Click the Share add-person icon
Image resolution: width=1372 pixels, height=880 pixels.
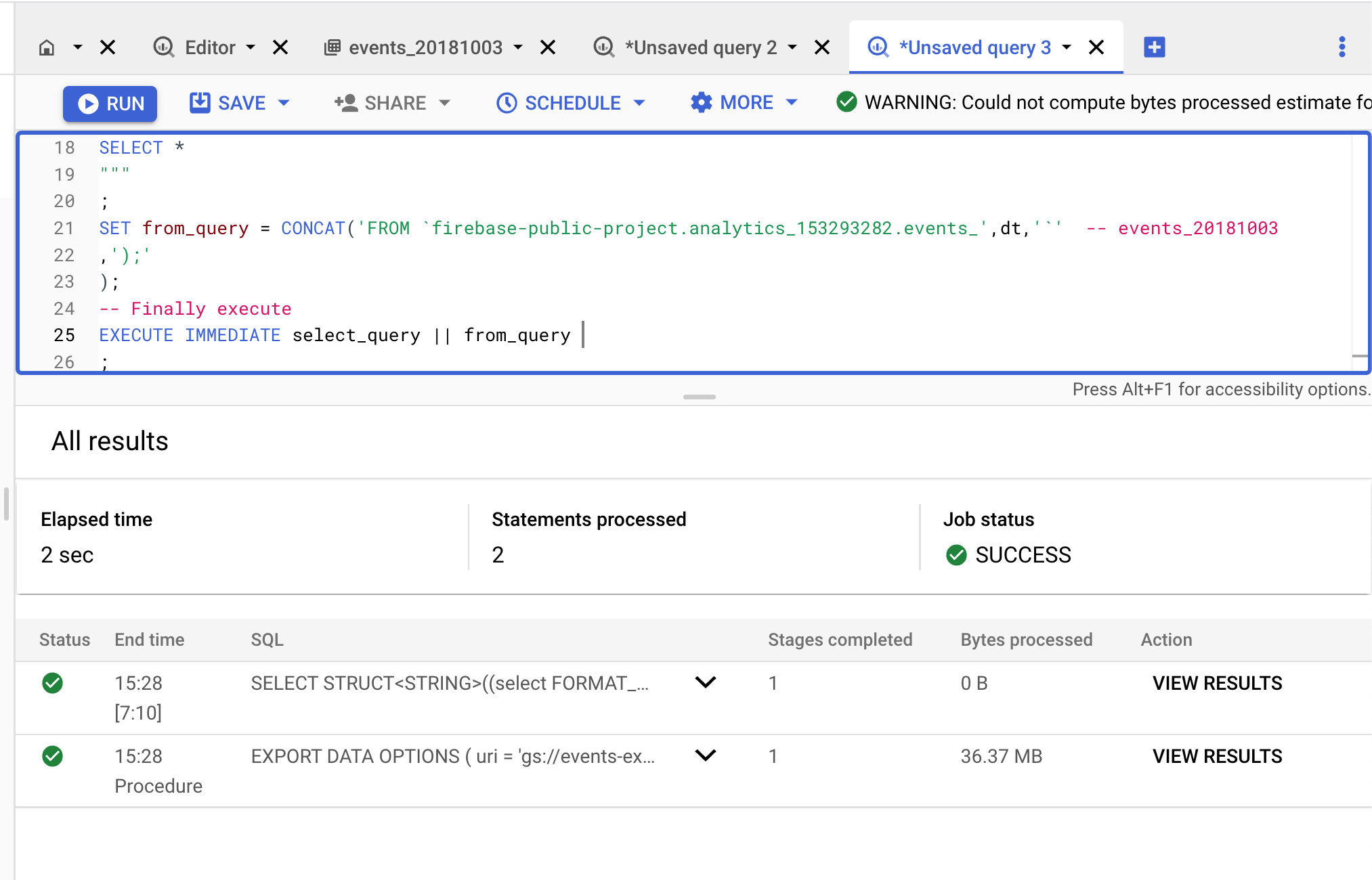click(x=346, y=103)
